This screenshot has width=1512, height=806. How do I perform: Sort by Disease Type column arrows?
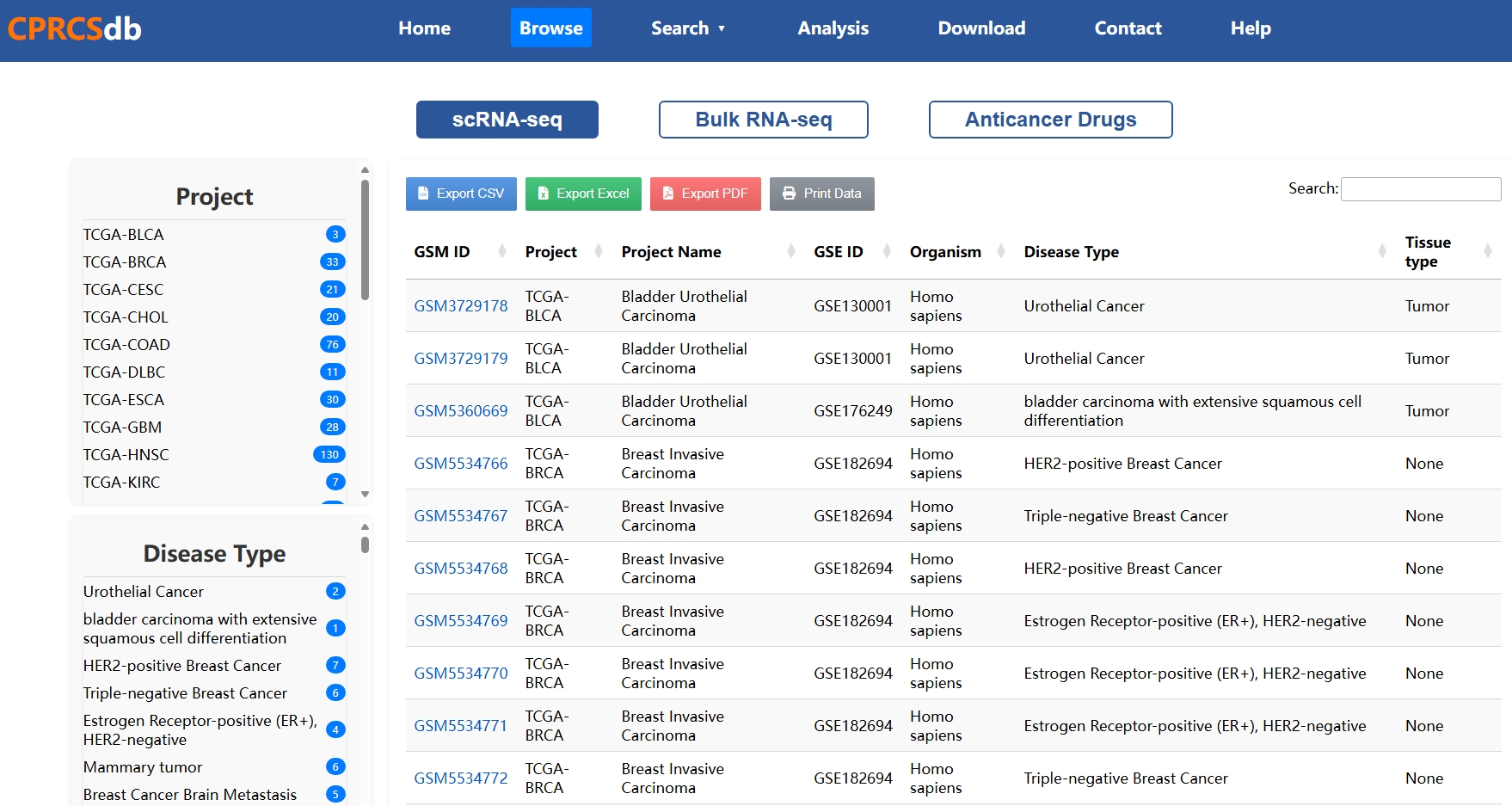[x=1382, y=252]
